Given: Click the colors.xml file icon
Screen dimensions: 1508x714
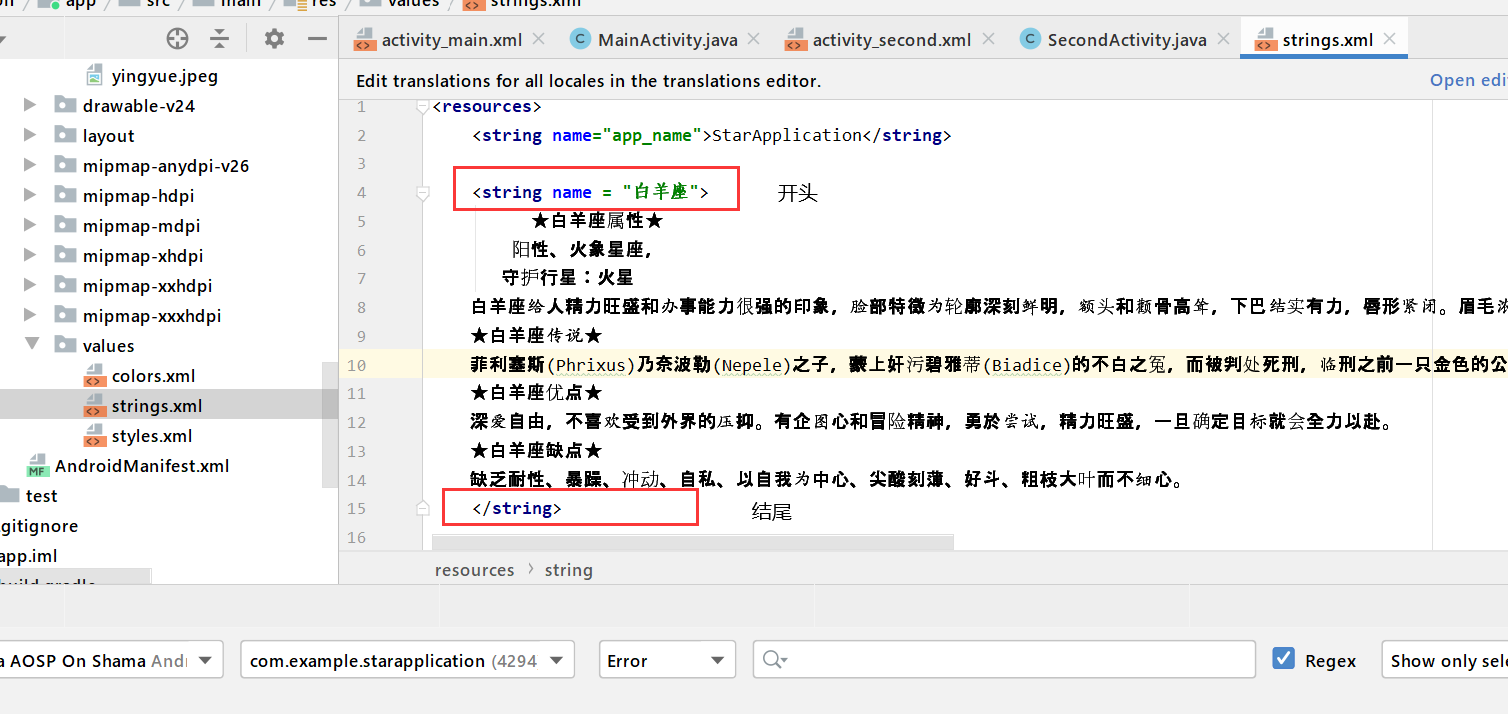Looking at the screenshot, I should 96,376.
